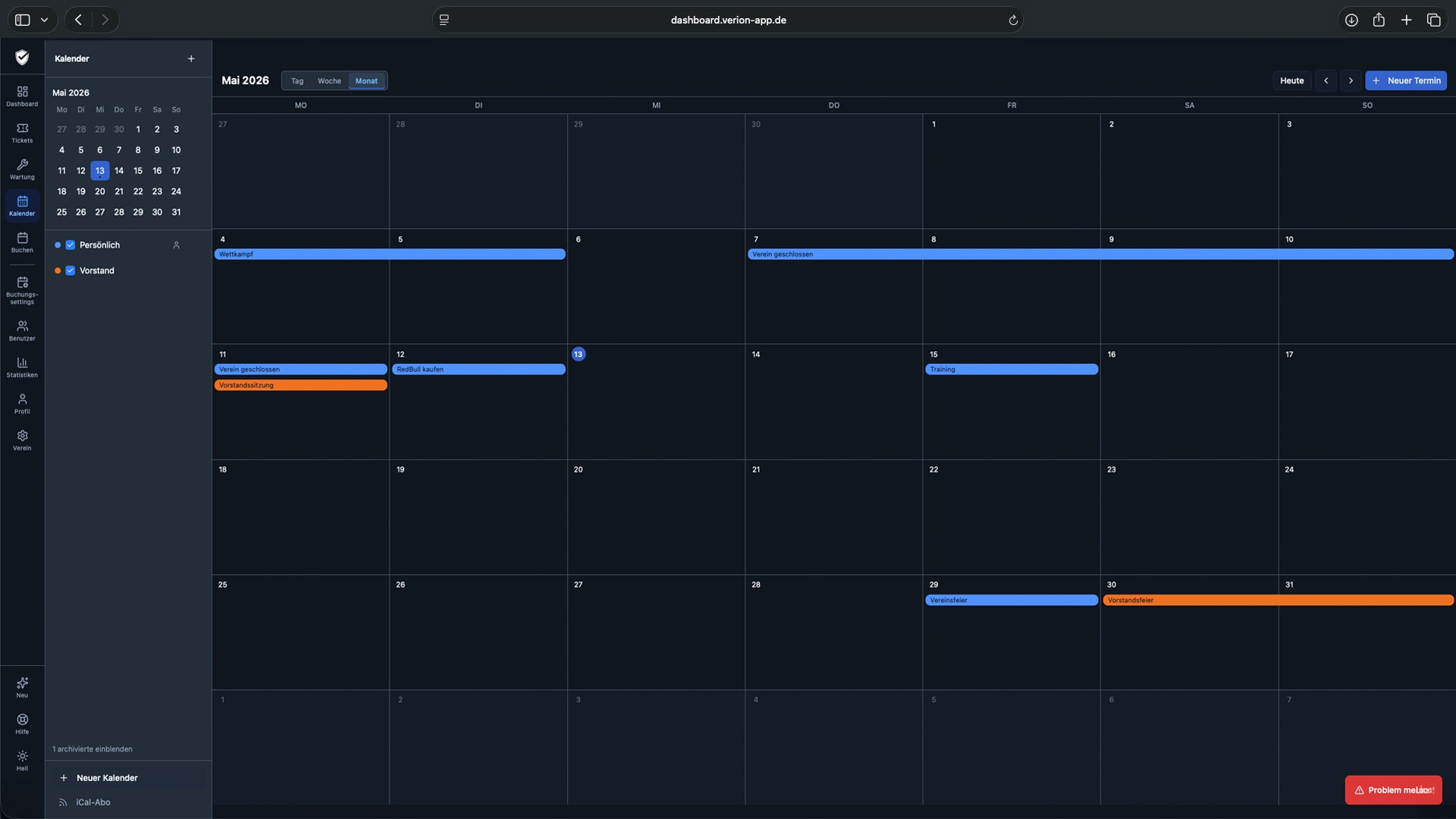Open the Tickets section in sidebar
Screen dimensions: 1456x819
[22, 133]
